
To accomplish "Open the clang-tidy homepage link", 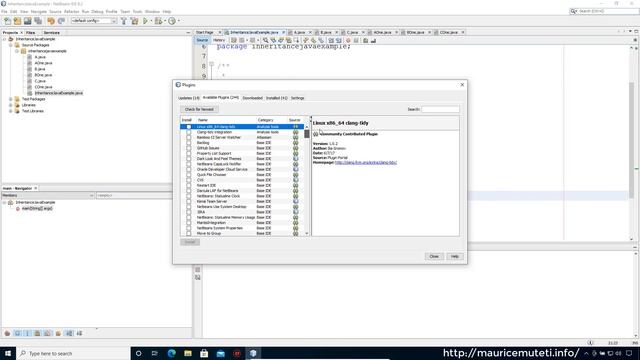I will coord(366,162).
